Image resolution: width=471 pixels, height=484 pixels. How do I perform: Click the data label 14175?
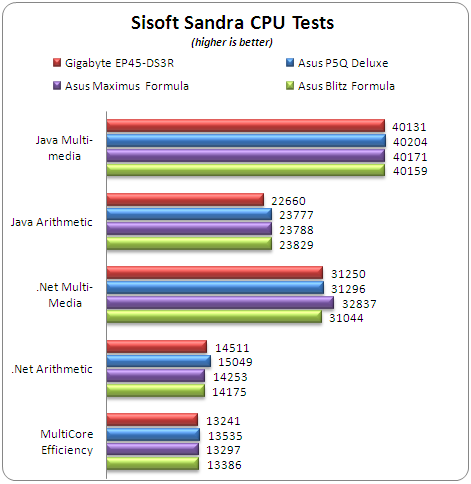[229, 392]
